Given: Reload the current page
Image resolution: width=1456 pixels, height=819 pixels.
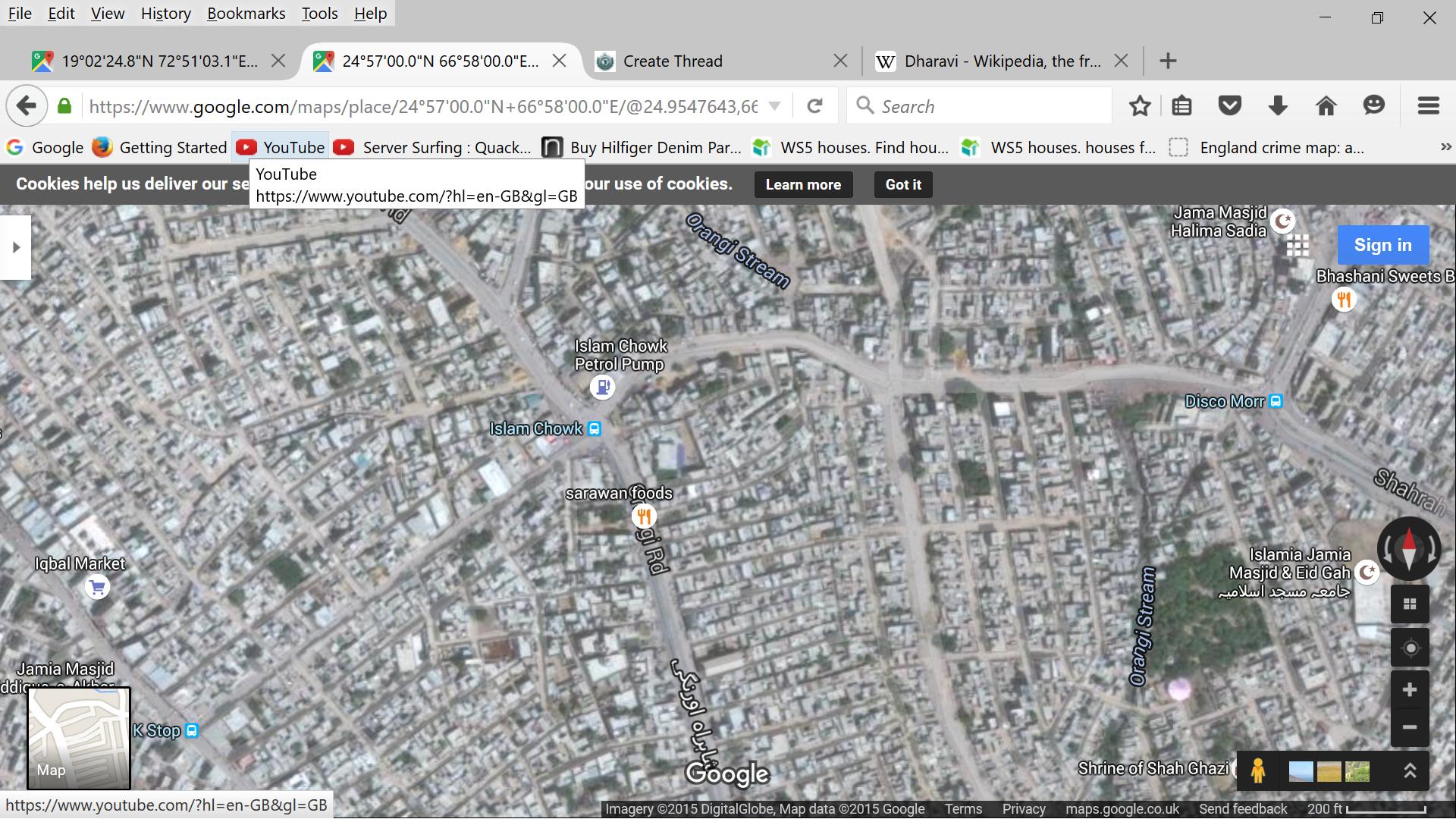Looking at the screenshot, I should (814, 106).
